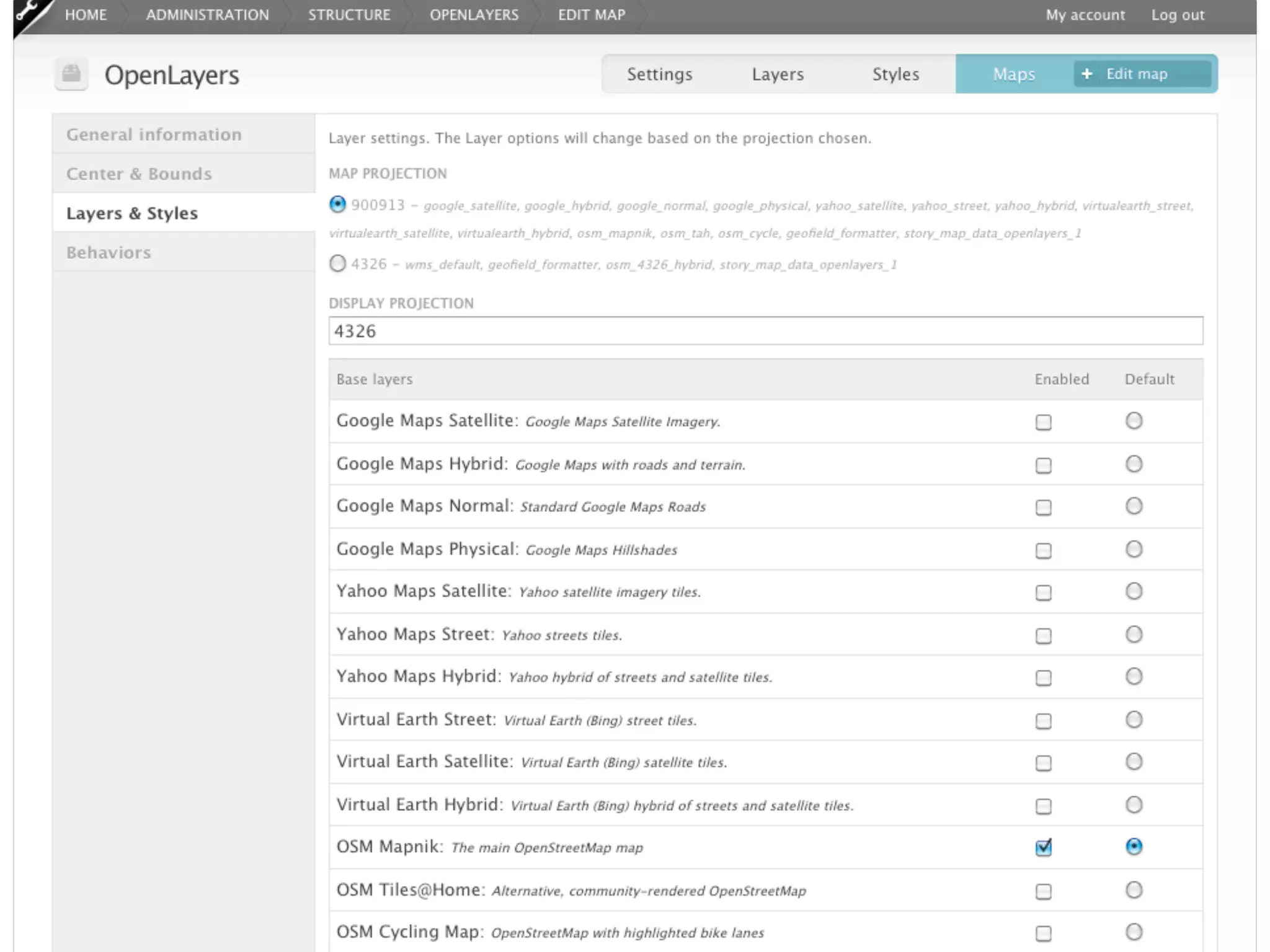Click the plus icon on Edit map

[x=1086, y=74]
